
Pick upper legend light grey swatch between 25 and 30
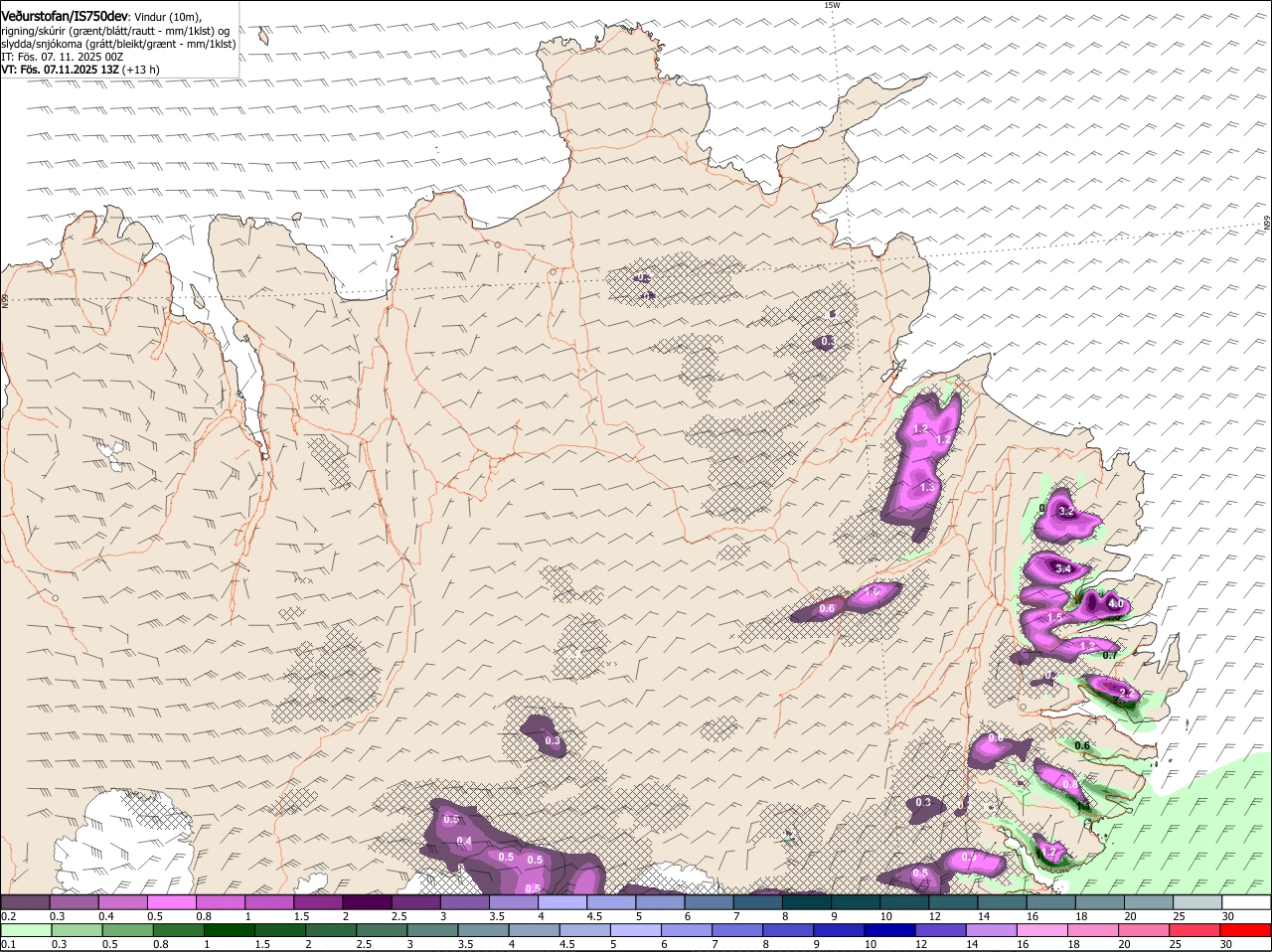pyautogui.click(x=1196, y=902)
